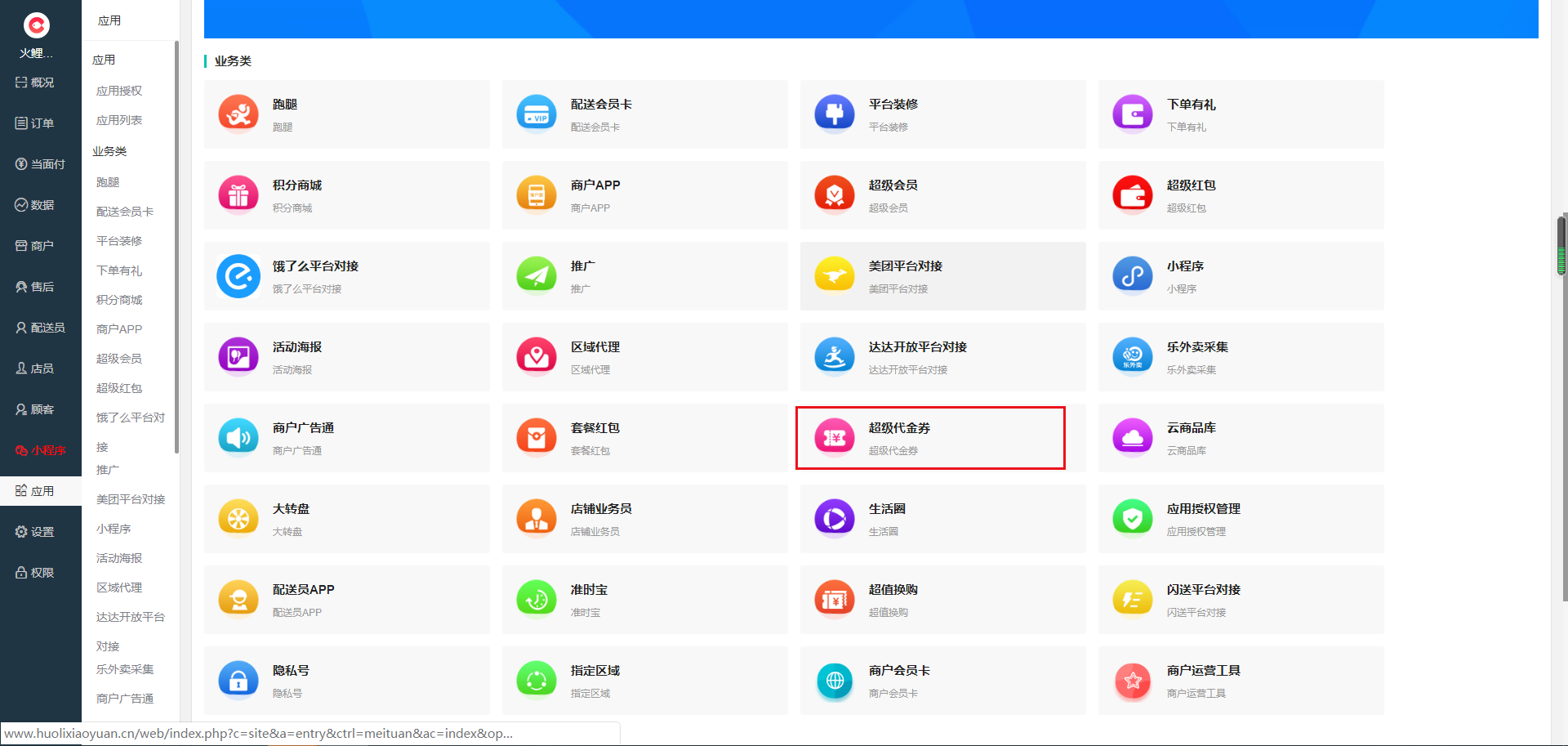Go to 权限 in main sidebar

click(35, 573)
